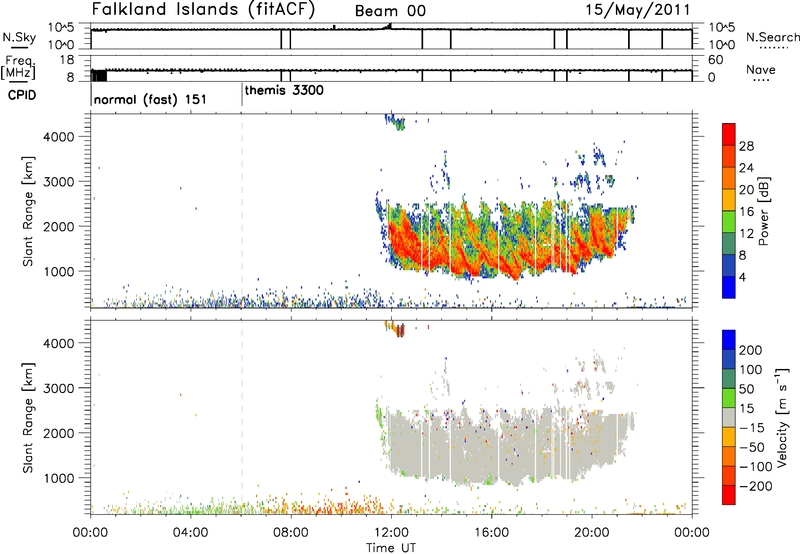Click the '20:00' time tick label
This screenshot has width=800, height=554.
[592, 533]
